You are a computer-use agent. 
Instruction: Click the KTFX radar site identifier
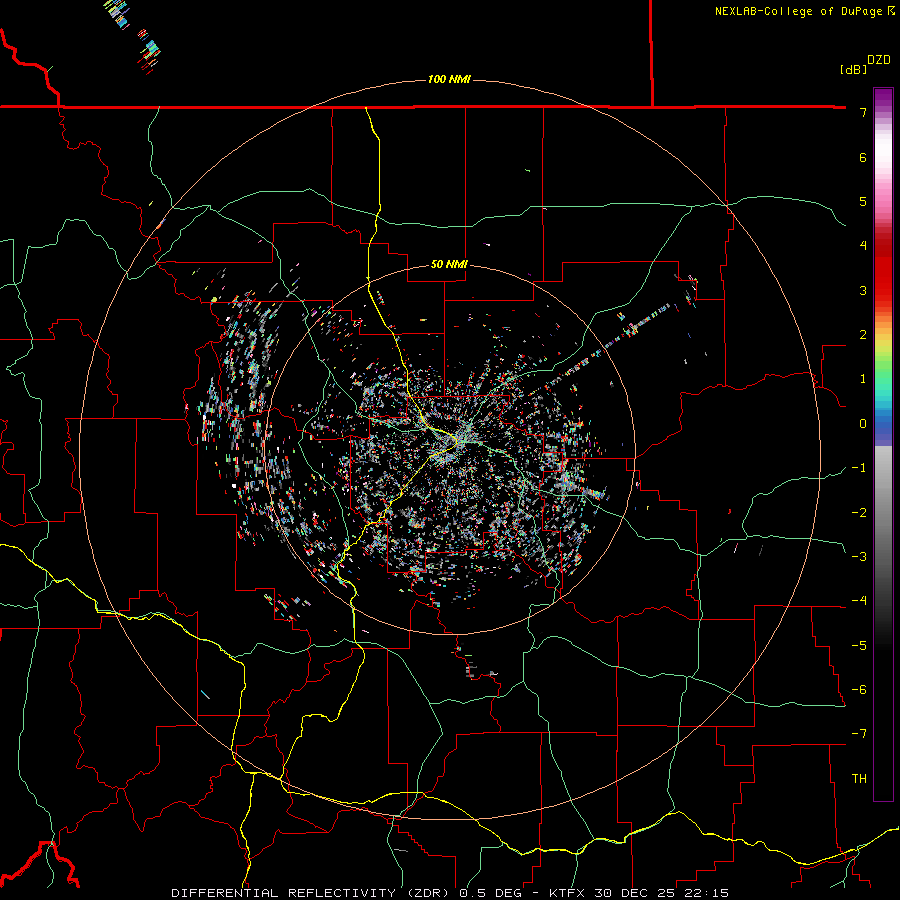(x=568, y=893)
